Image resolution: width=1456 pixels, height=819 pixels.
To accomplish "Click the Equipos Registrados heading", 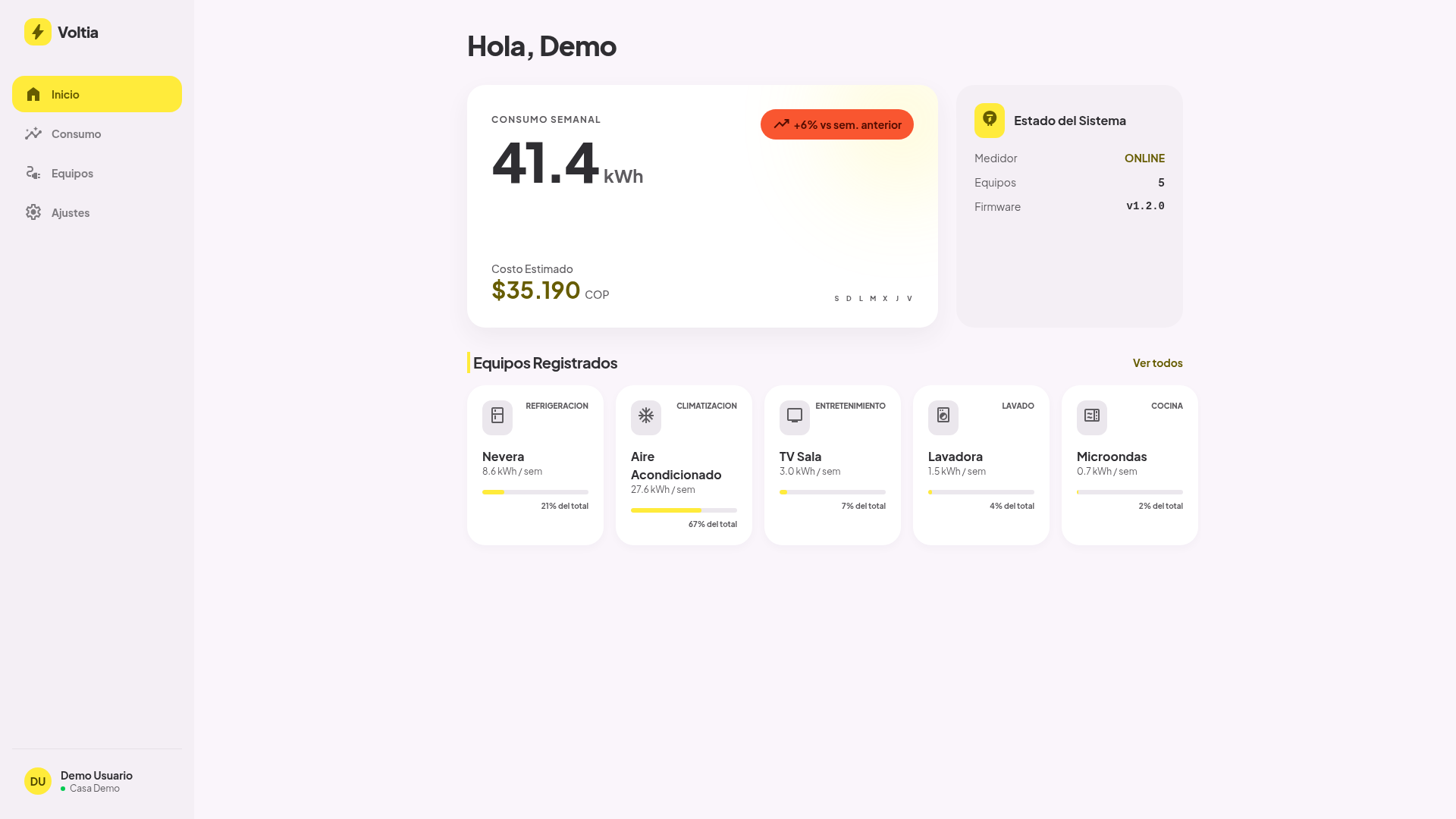I will click(545, 362).
